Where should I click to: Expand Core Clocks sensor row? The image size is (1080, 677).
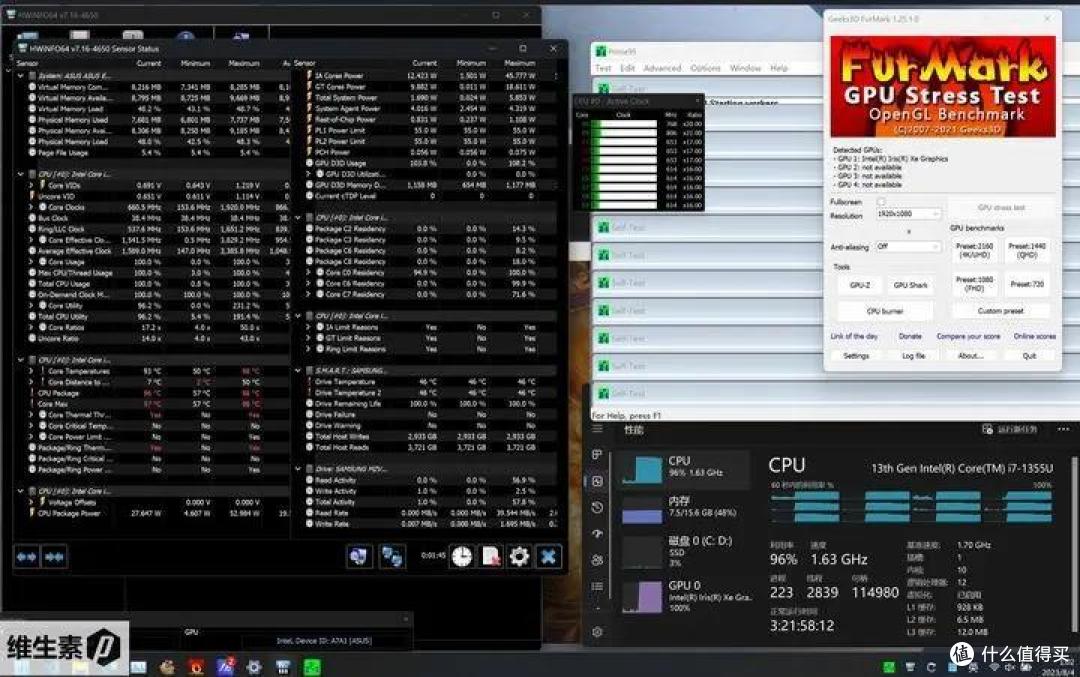point(31,207)
